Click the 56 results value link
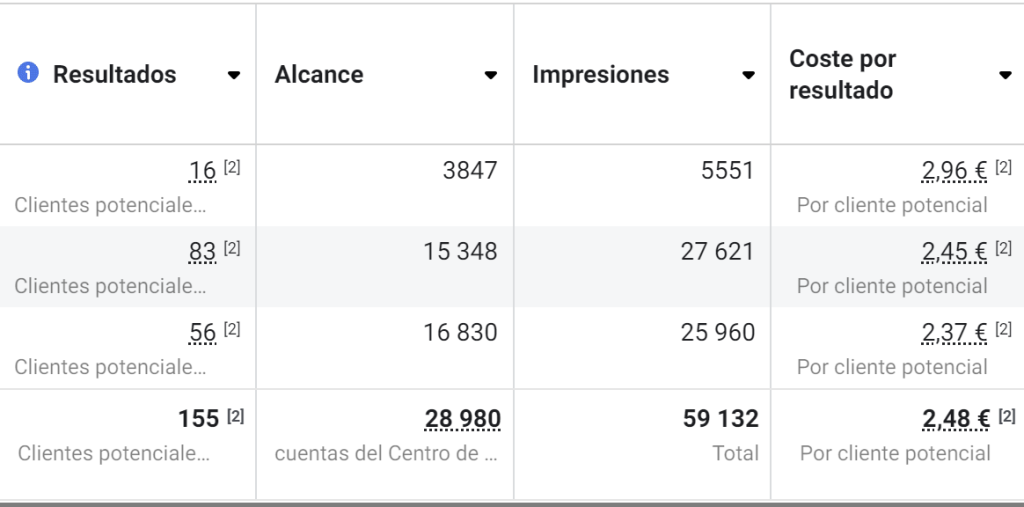 [x=202, y=333]
